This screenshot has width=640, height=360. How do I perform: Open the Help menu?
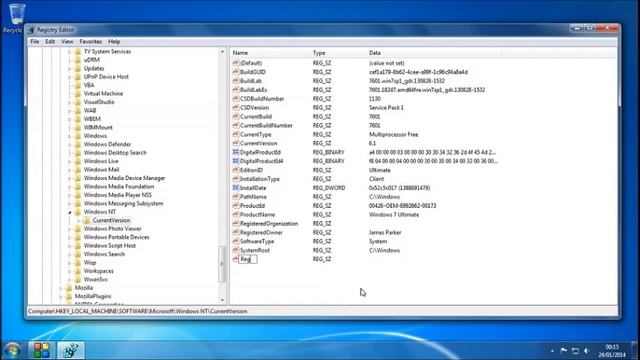tap(114, 42)
